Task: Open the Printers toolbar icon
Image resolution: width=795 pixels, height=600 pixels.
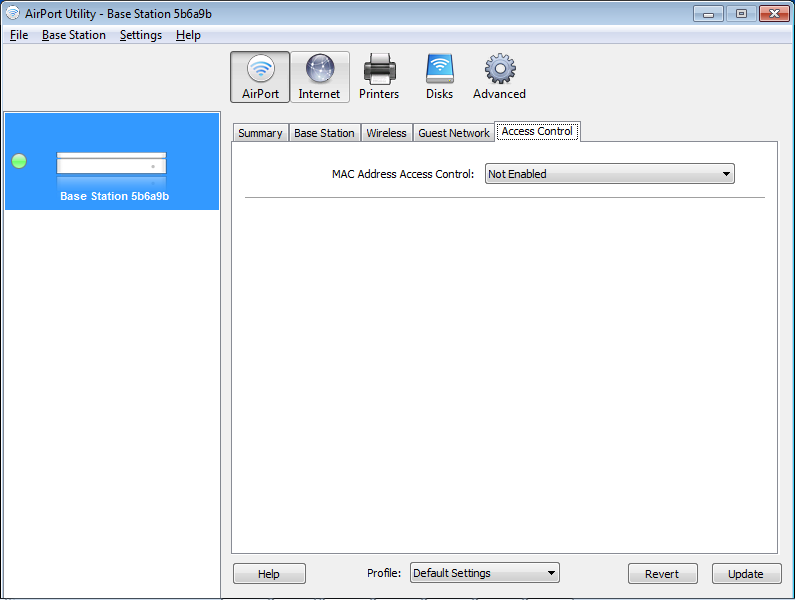Action: 379,77
